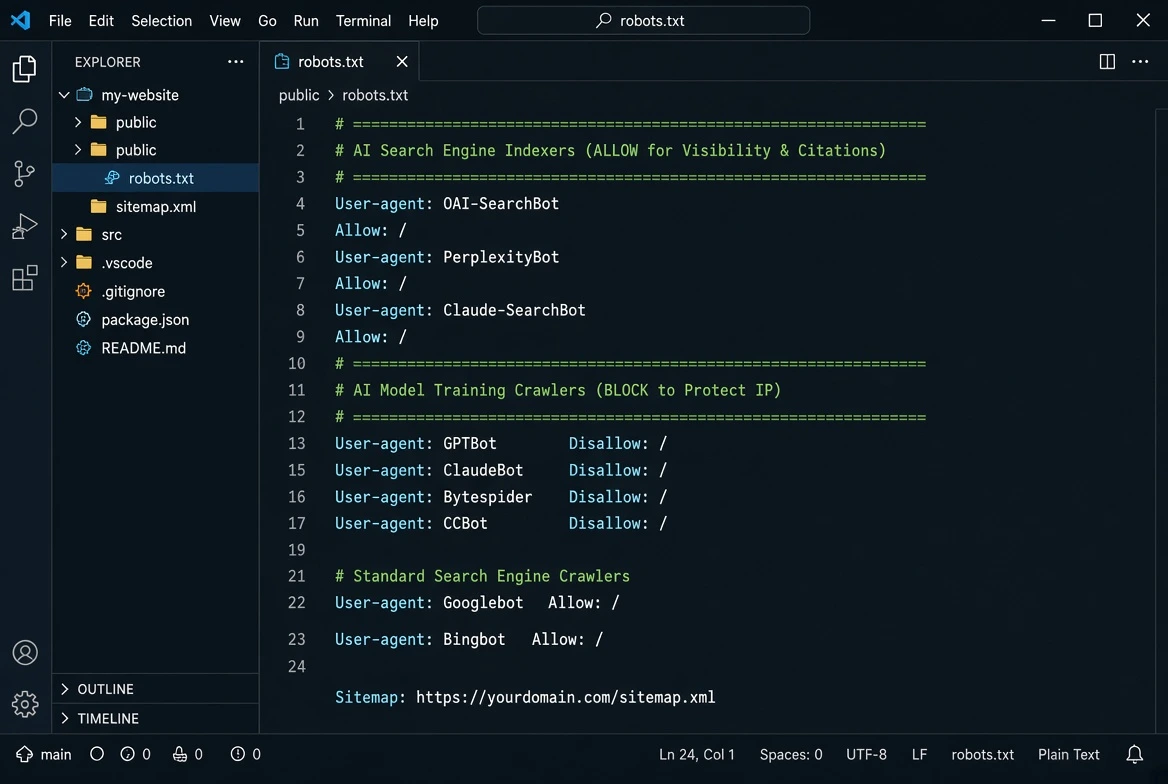Click the VS Code logo icon
Viewport: 1168px width, 784px height.
(x=21, y=20)
